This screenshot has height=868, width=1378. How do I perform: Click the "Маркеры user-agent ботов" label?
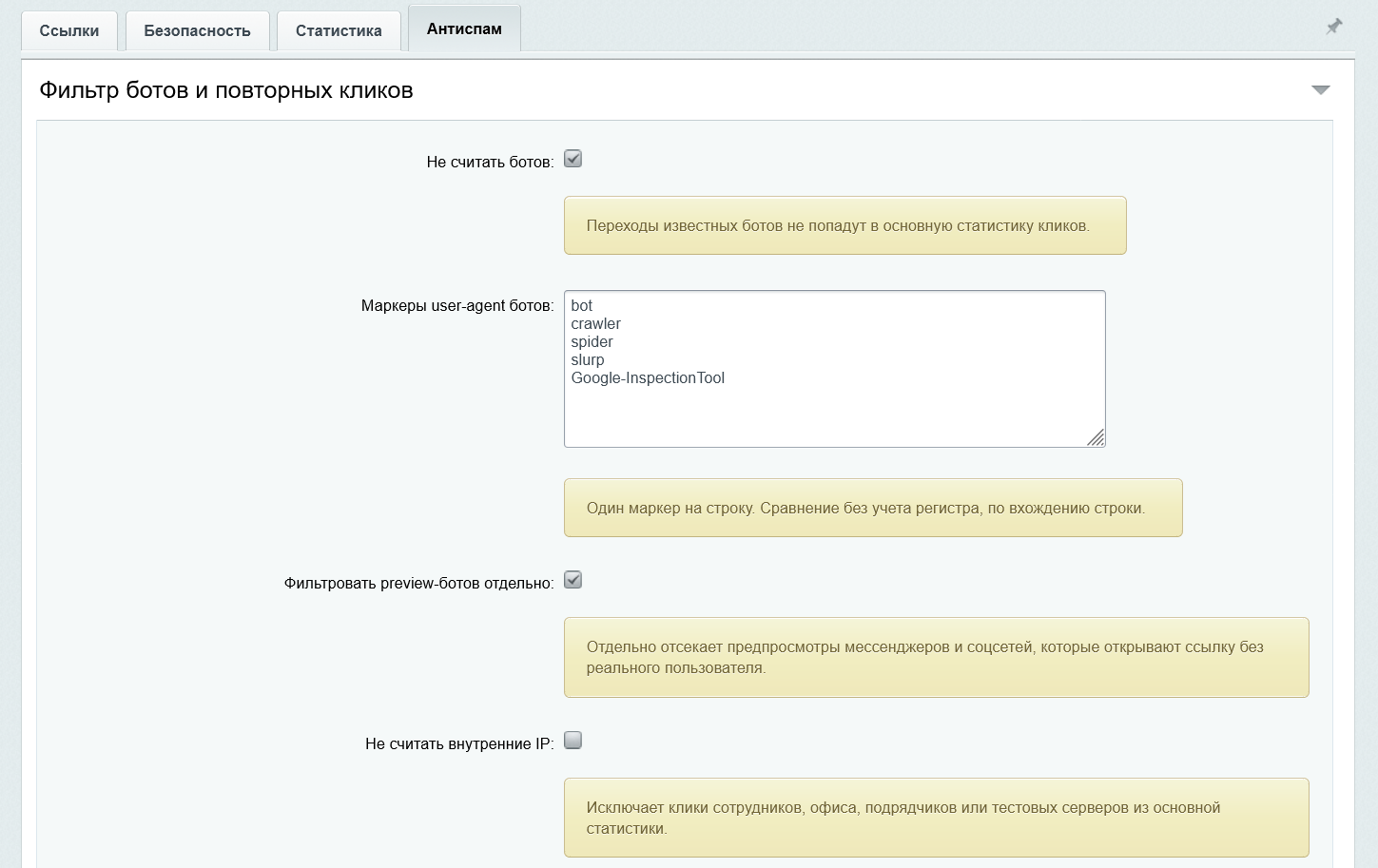[457, 305]
